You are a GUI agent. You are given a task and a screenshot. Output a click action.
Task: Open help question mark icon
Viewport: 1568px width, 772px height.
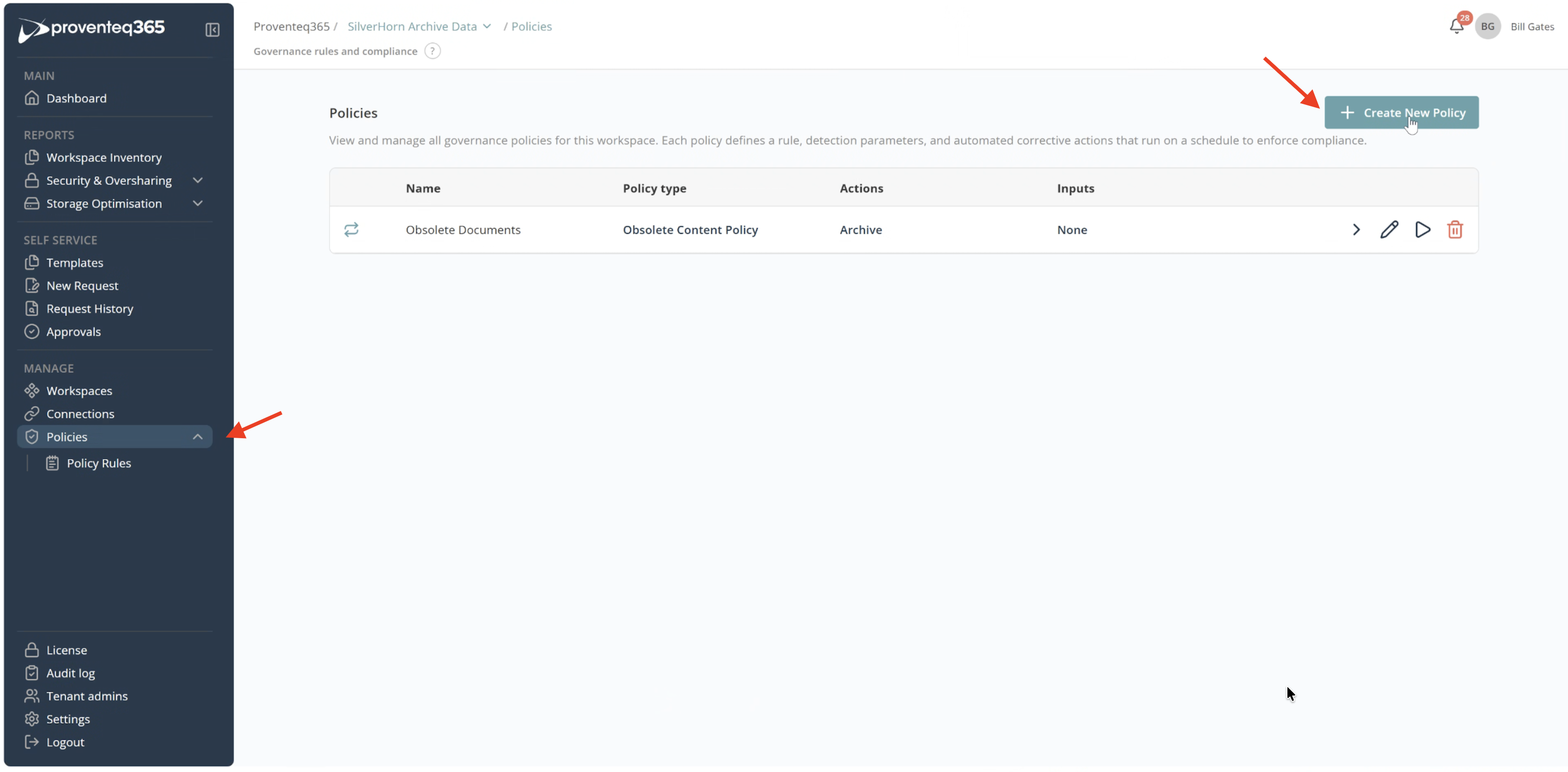tap(432, 51)
